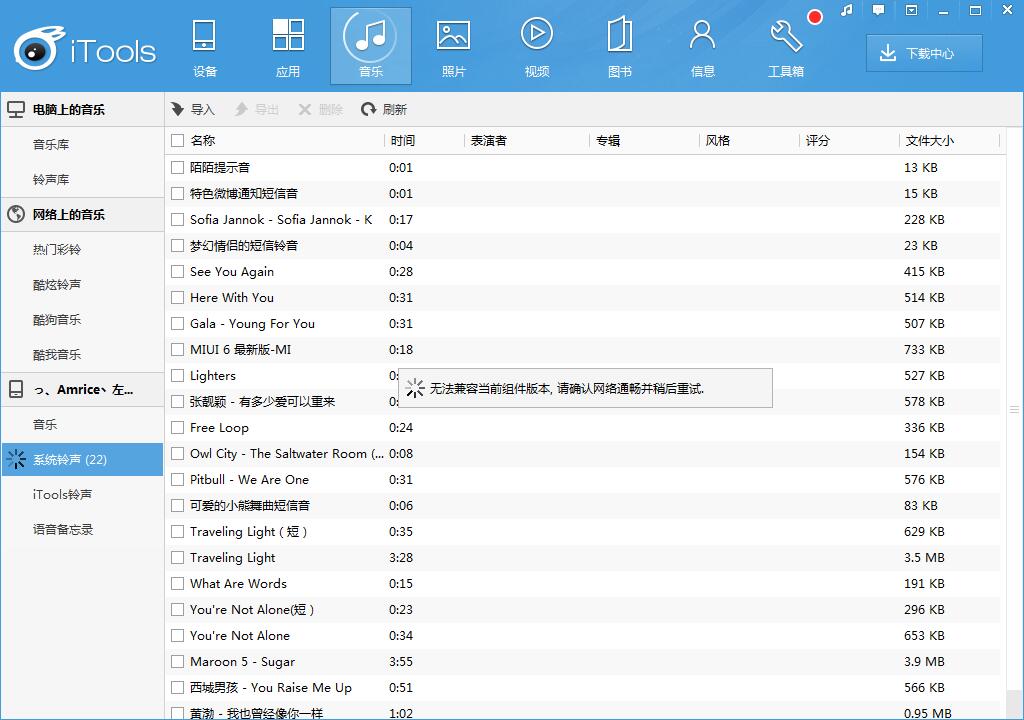Select the You're Not Alone(短 ) row
The height and width of the screenshot is (720, 1024).
coord(583,610)
